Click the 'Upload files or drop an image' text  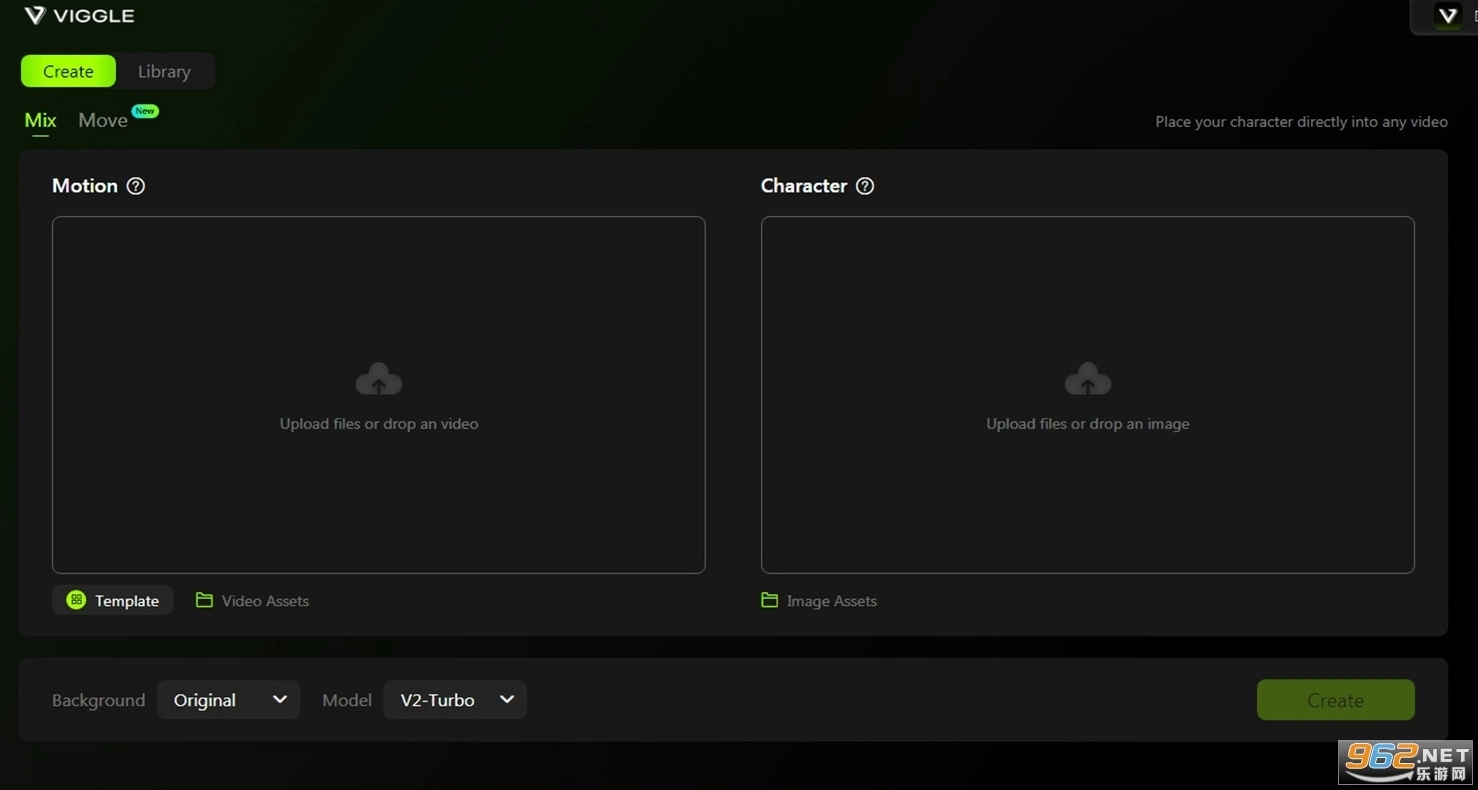pos(1087,424)
